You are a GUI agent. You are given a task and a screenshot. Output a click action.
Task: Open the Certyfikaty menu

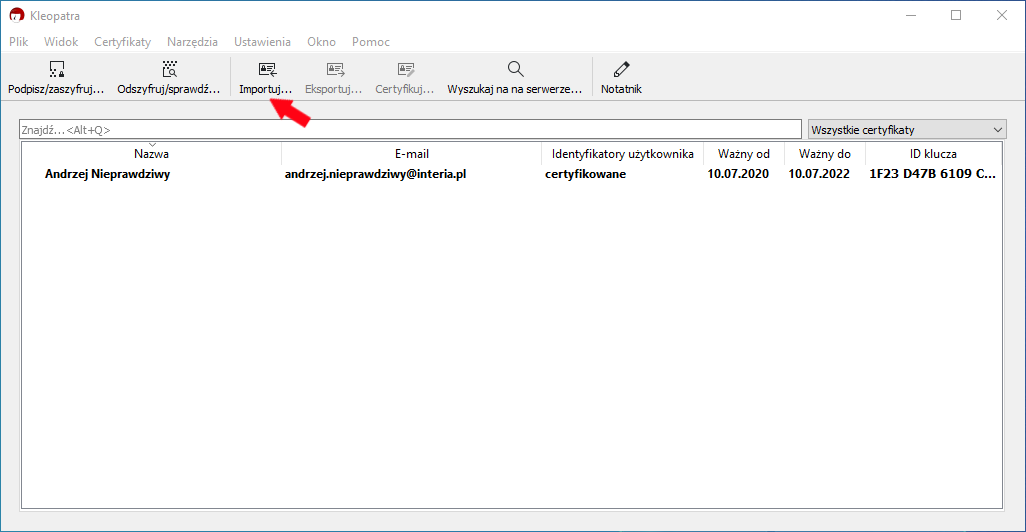[122, 42]
